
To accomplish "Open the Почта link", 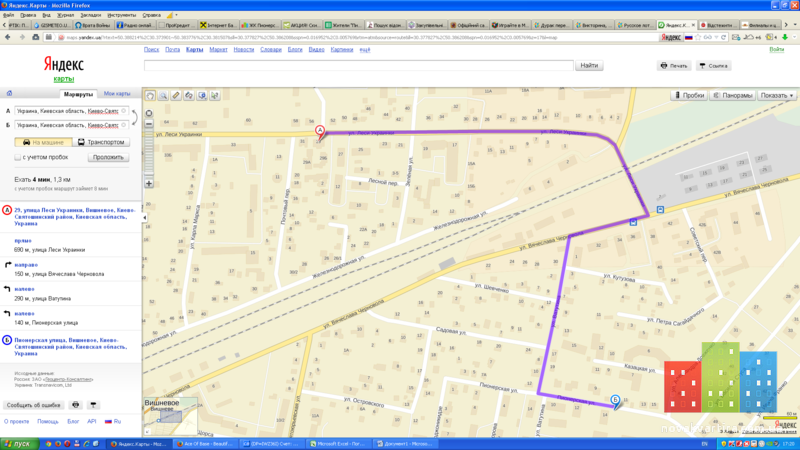I will [172, 49].
